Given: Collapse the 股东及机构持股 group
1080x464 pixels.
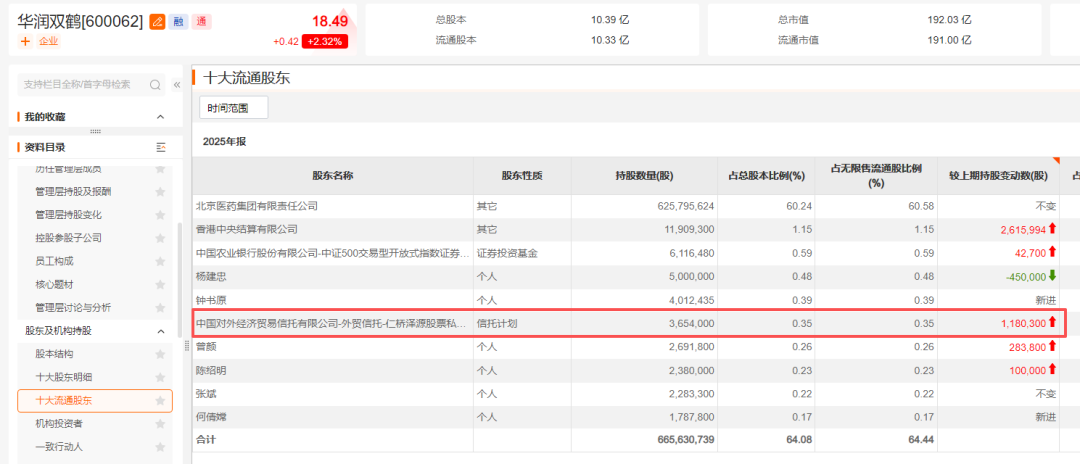Looking at the screenshot, I should [160, 331].
